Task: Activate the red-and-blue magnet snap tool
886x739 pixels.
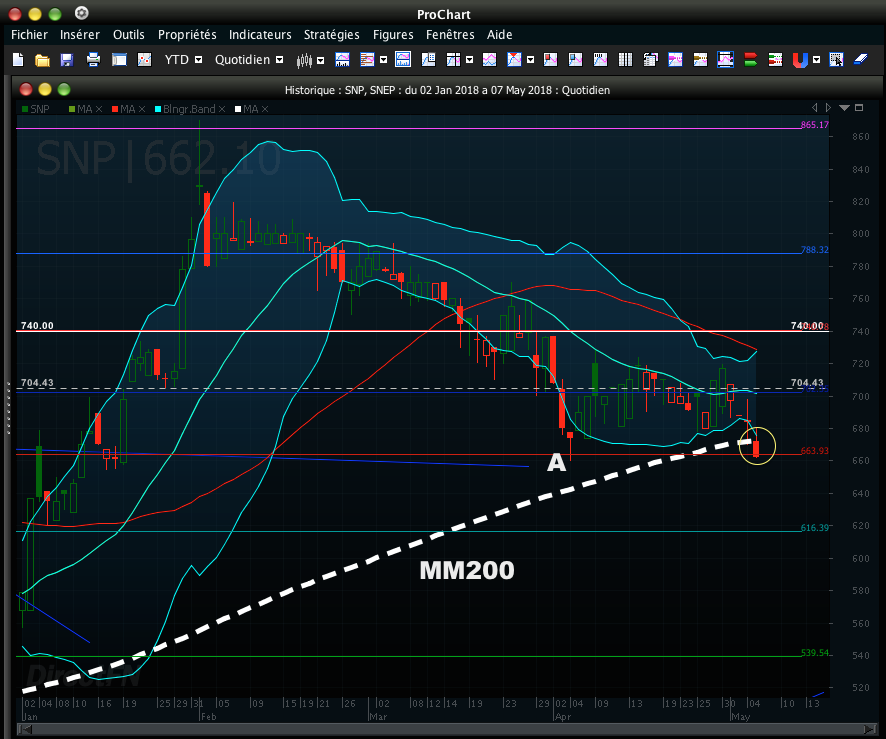Action: (800, 60)
